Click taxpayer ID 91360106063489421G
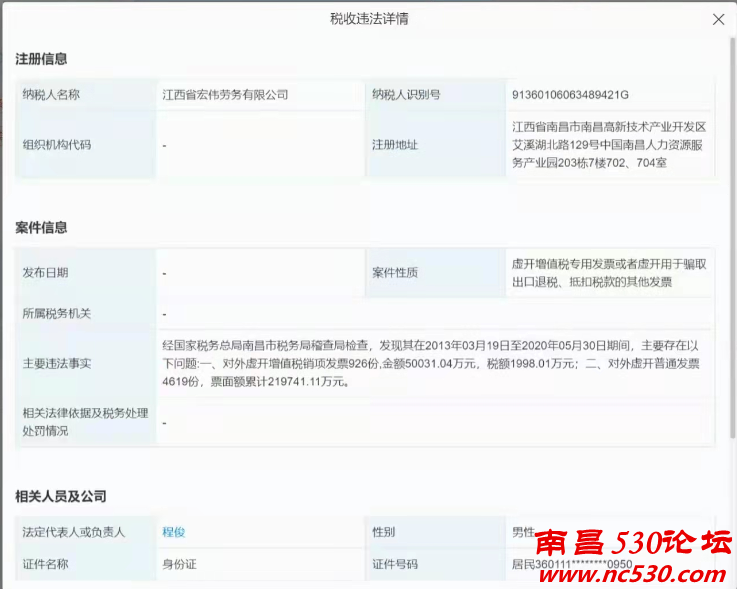Image resolution: width=737 pixels, height=589 pixels. point(570,95)
